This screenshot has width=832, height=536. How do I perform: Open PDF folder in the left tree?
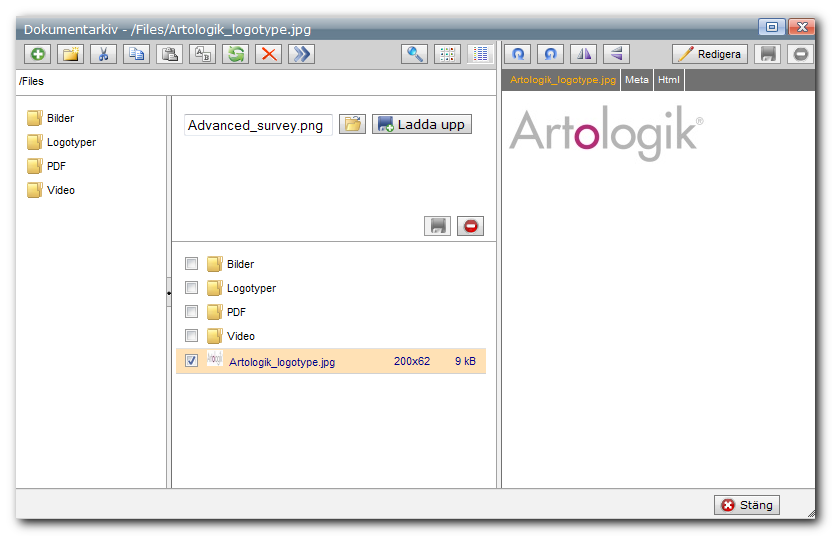pyautogui.click(x=47, y=166)
